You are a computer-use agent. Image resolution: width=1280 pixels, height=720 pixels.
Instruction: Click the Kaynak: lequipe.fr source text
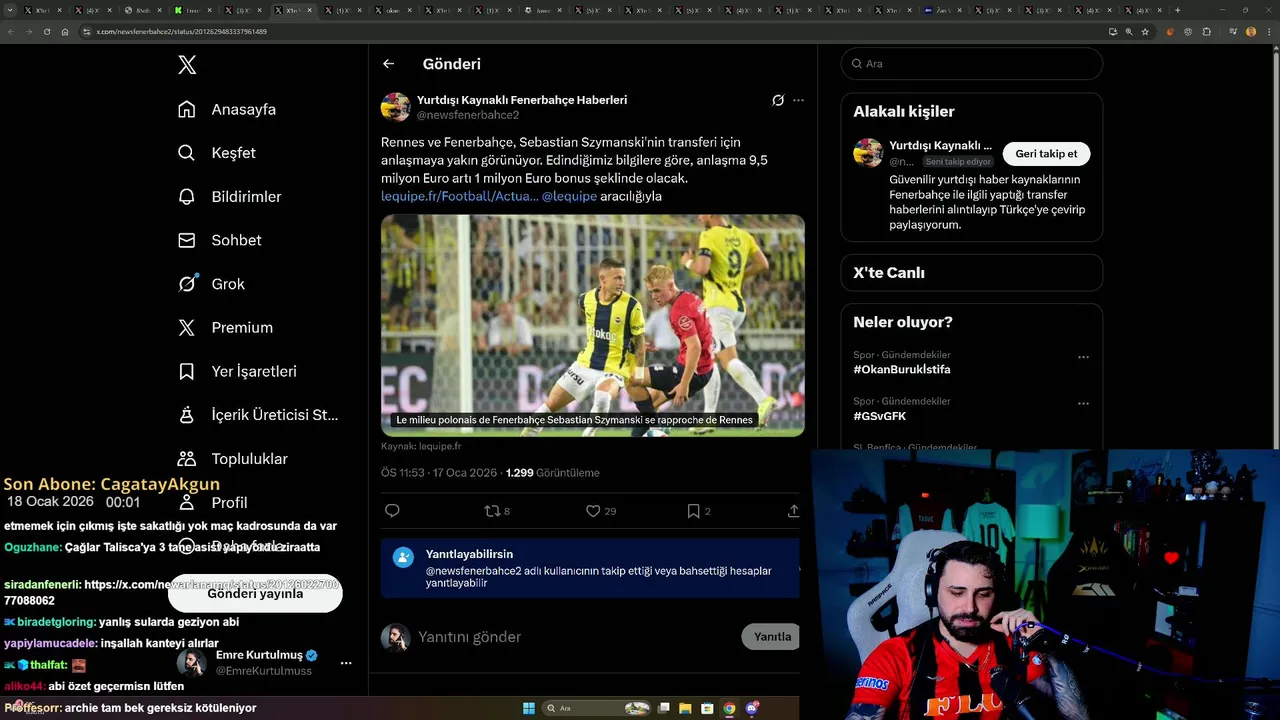(421, 446)
